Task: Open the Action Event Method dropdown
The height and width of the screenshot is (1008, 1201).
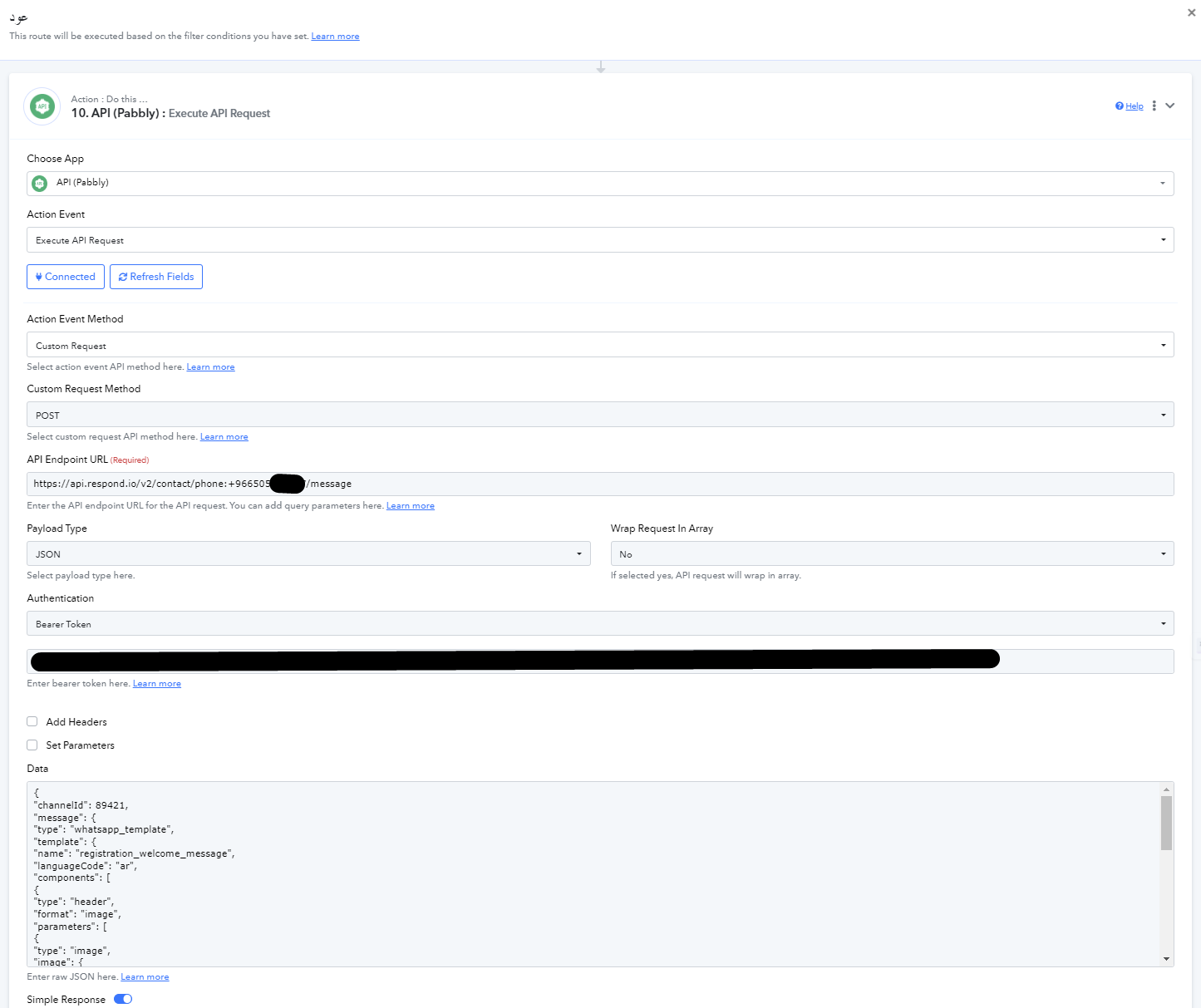Action: [600, 345]
